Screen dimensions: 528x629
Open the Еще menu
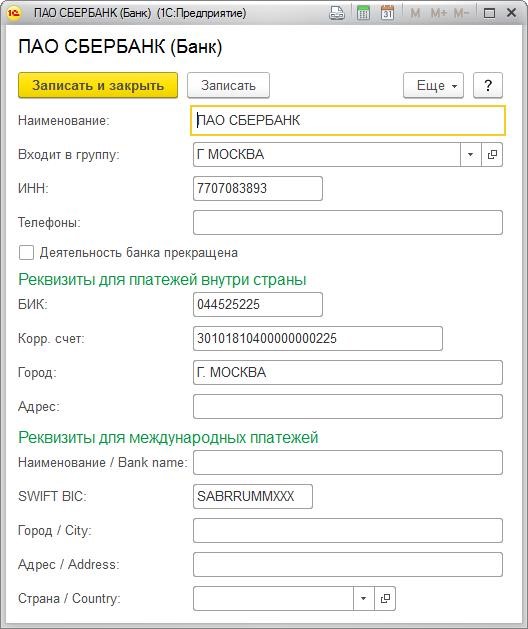[433, 85]
